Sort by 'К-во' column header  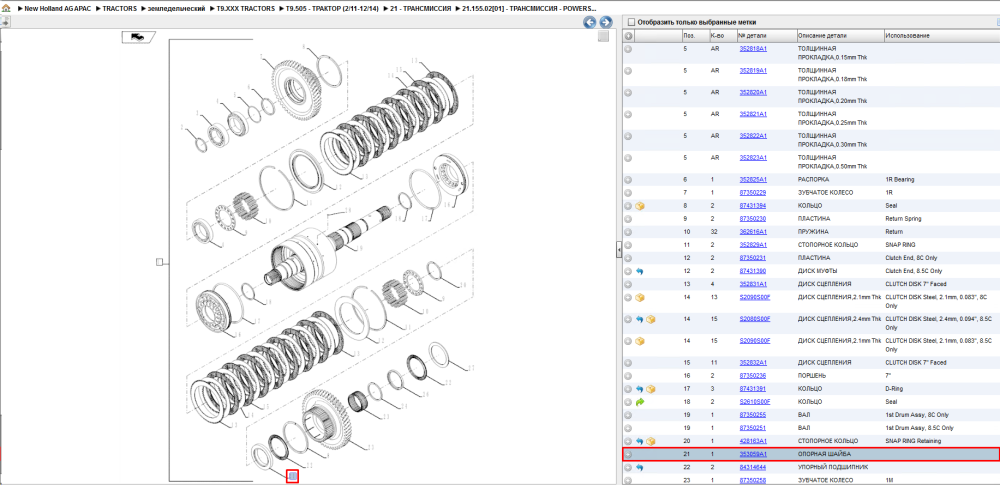pyautogui.click(x=723, y=36)
